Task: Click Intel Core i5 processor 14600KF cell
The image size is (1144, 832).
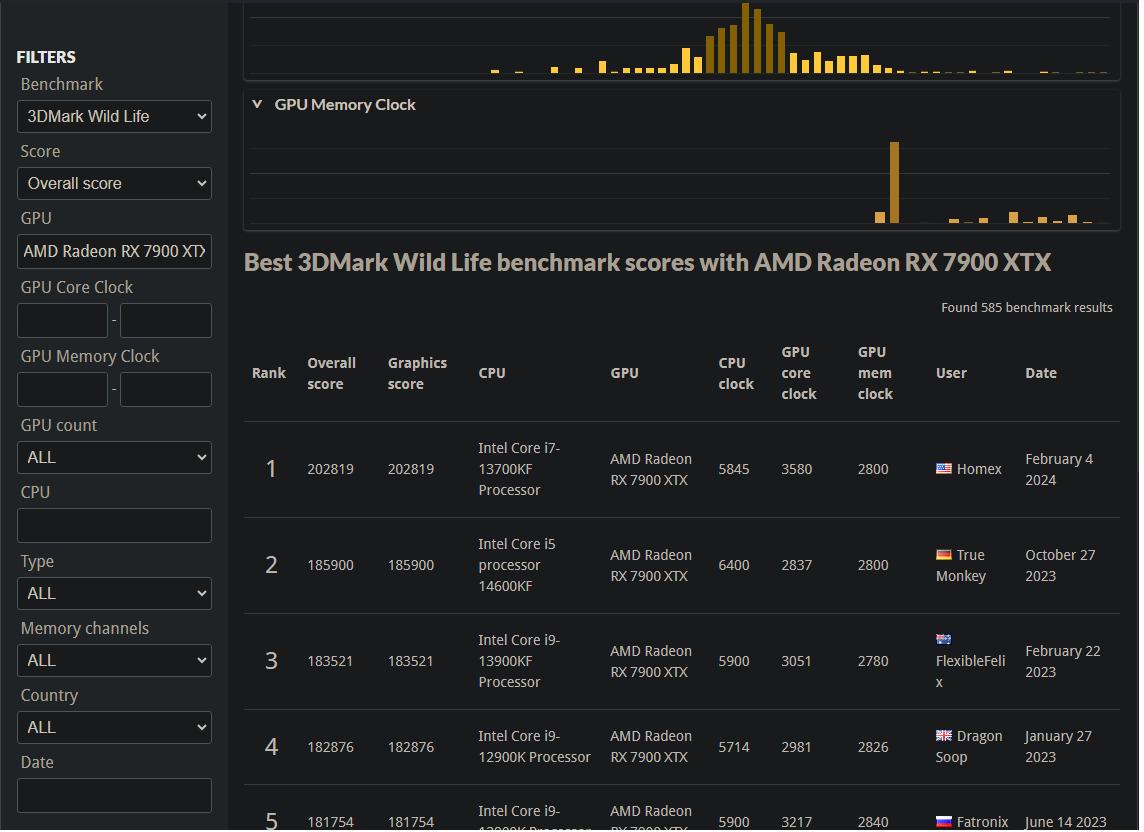Action: click(517, 566)
